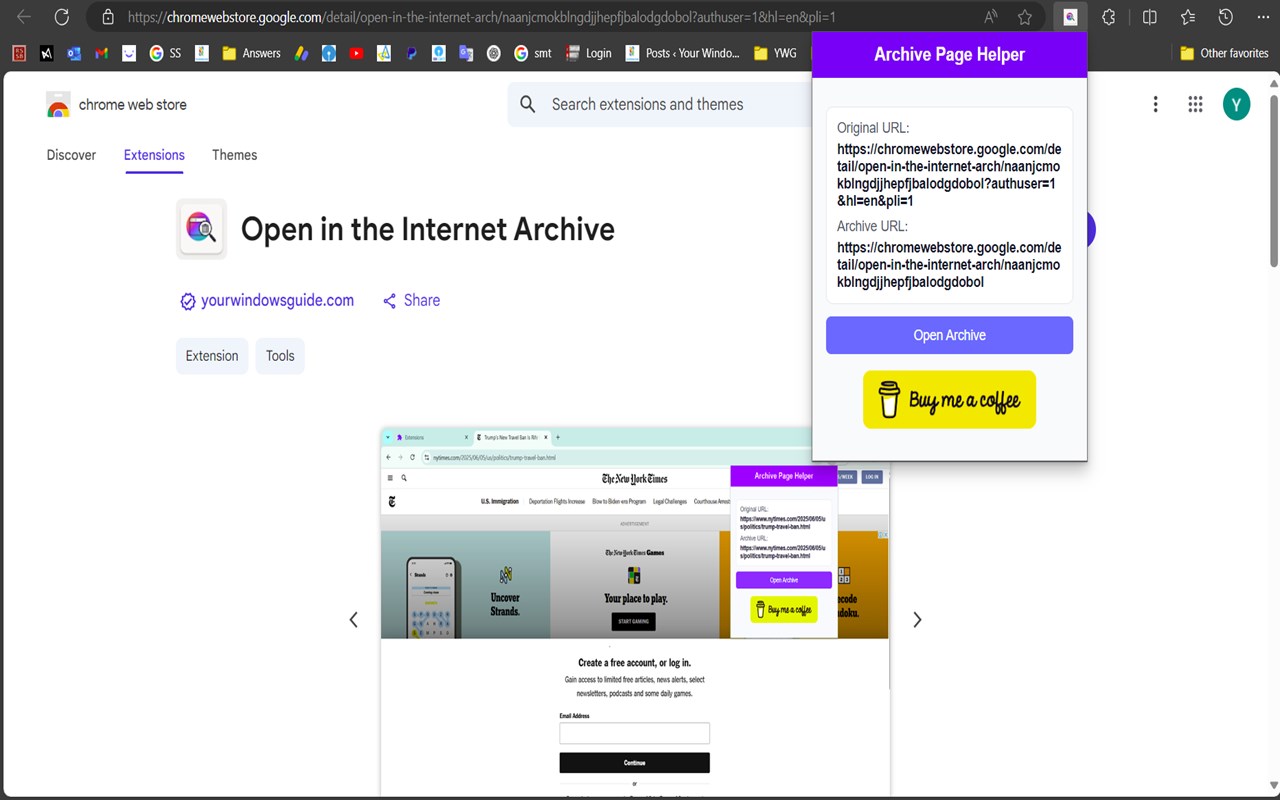Open the browser Settings and more menu
This screenshot has width=1280, height=800.
1264,17
